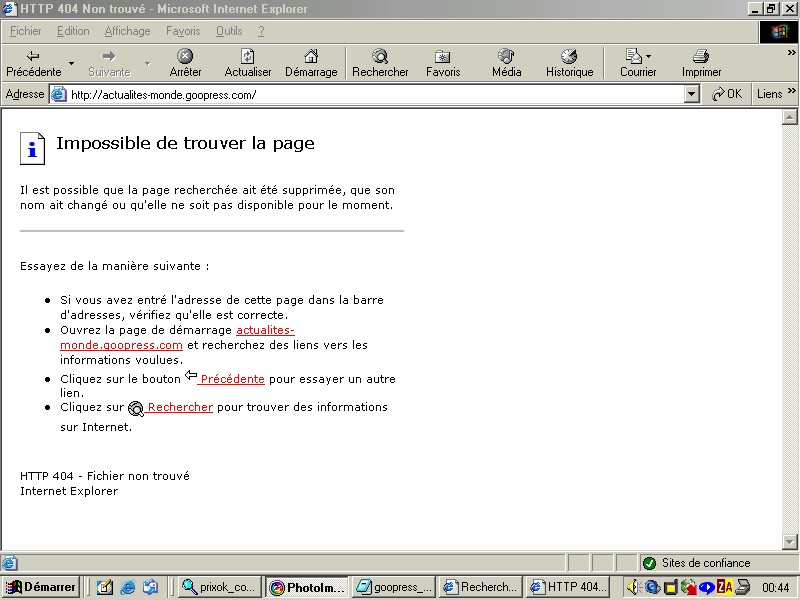Click the ZoneAlarm ZA tray icon

click(724, 587)
